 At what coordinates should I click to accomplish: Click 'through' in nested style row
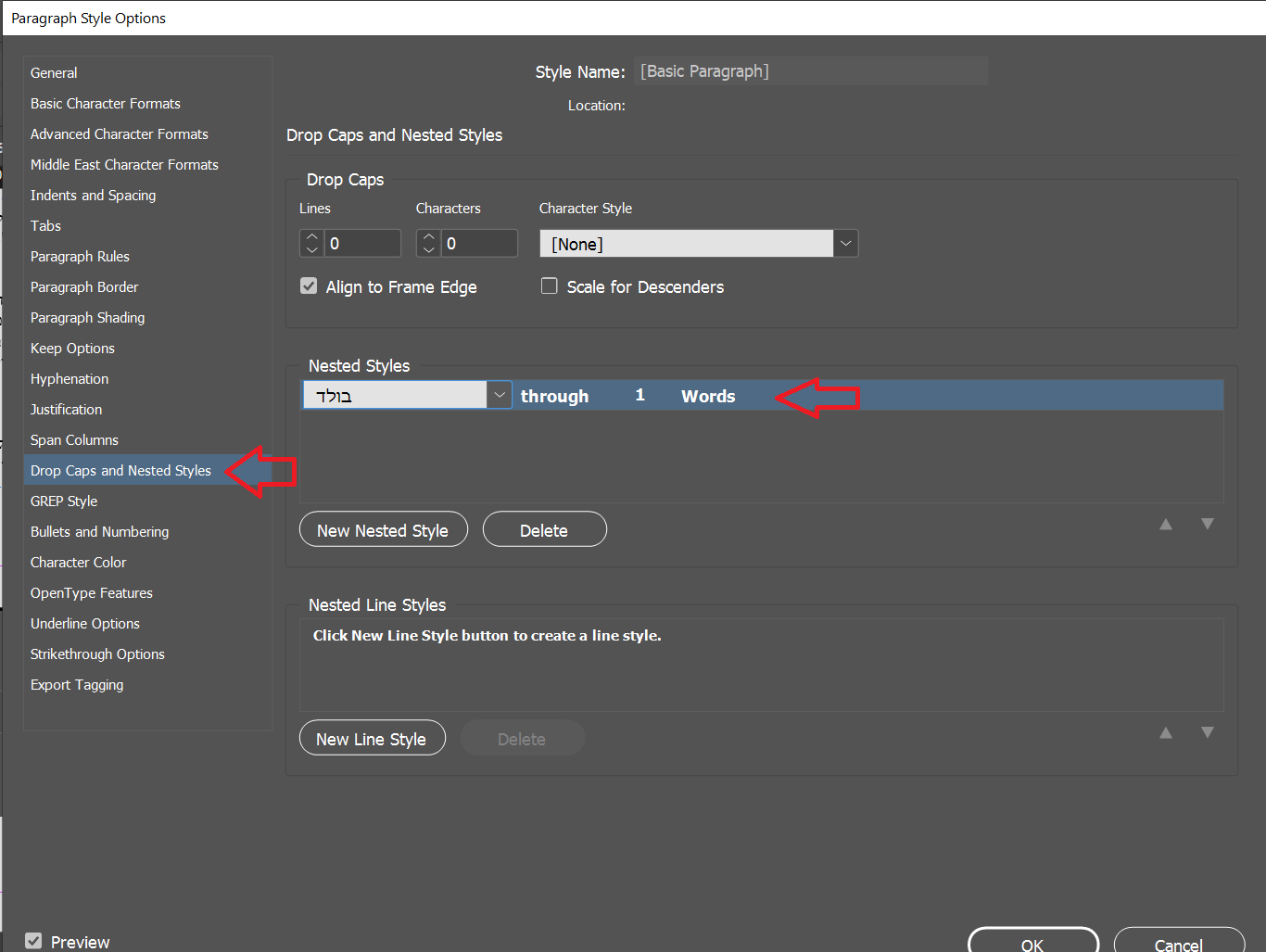click(554, 396)
